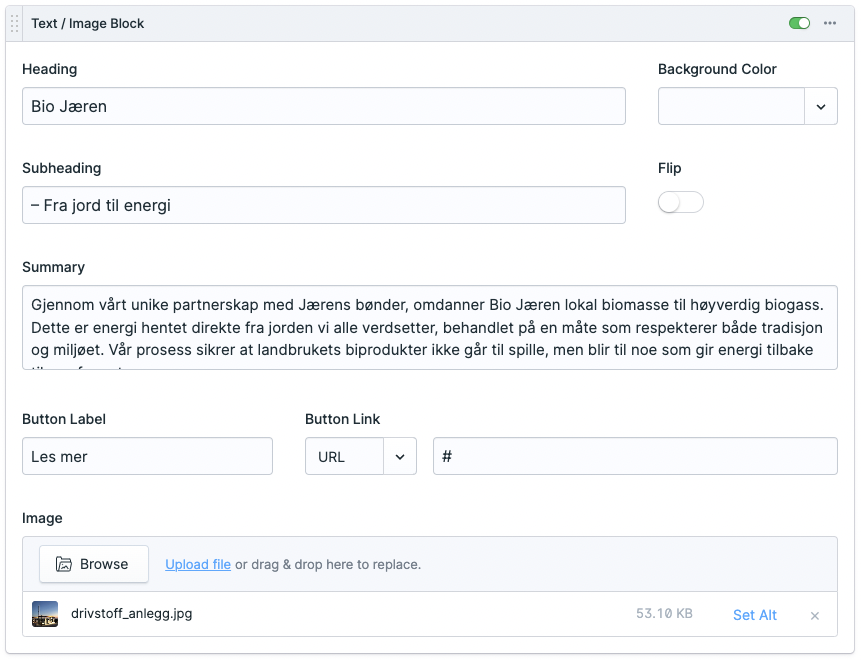Click the Background Color swatch field
The image size is (861, 660).
pyautogui.click(x=731, y=107)
